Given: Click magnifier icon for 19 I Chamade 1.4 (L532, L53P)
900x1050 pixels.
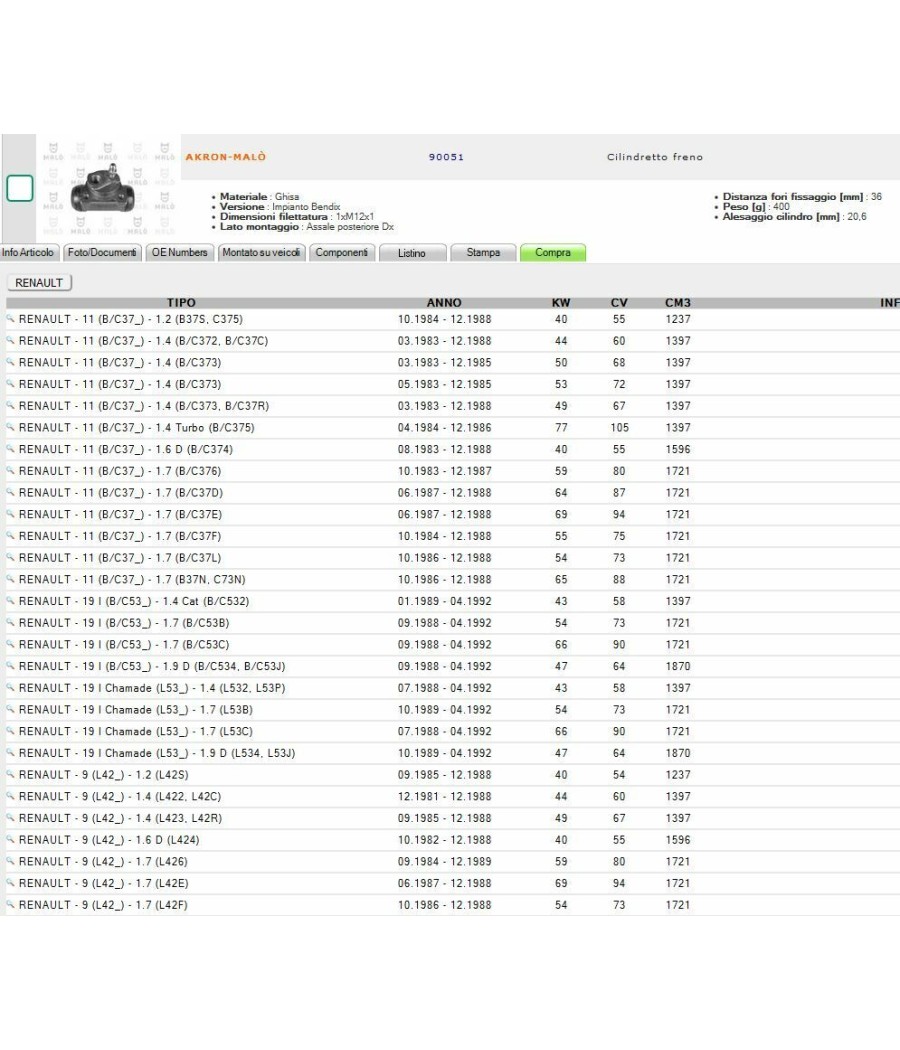Looking at the screenshot, I should click(11, 687).
